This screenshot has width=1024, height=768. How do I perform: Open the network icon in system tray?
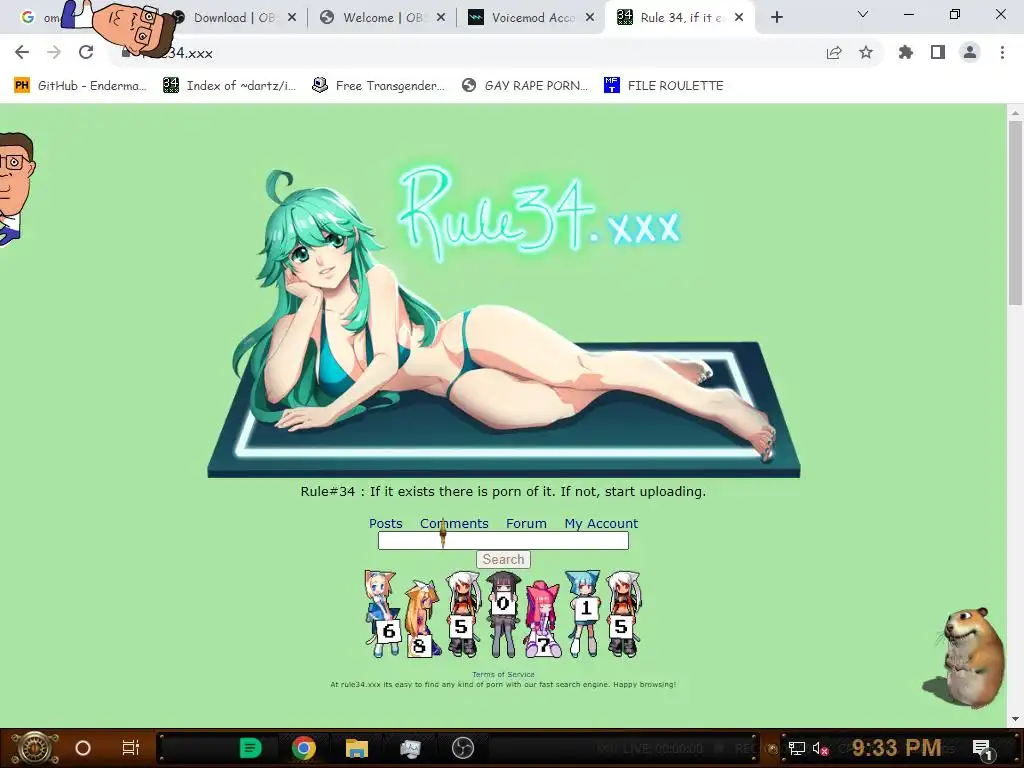[x=797, y=748]
